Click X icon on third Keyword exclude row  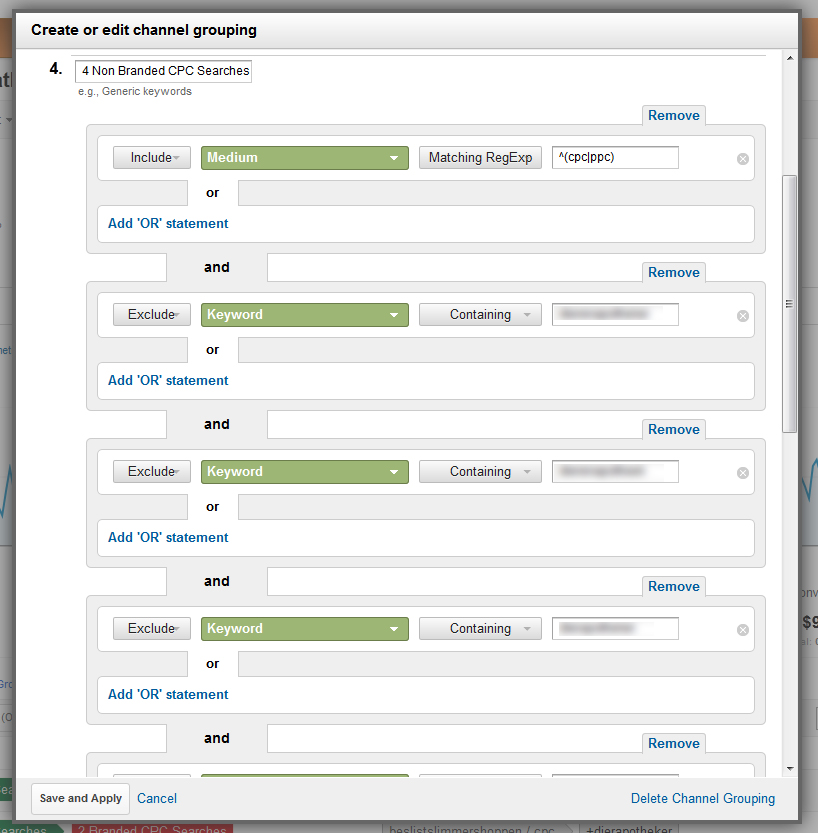(743, 630)
